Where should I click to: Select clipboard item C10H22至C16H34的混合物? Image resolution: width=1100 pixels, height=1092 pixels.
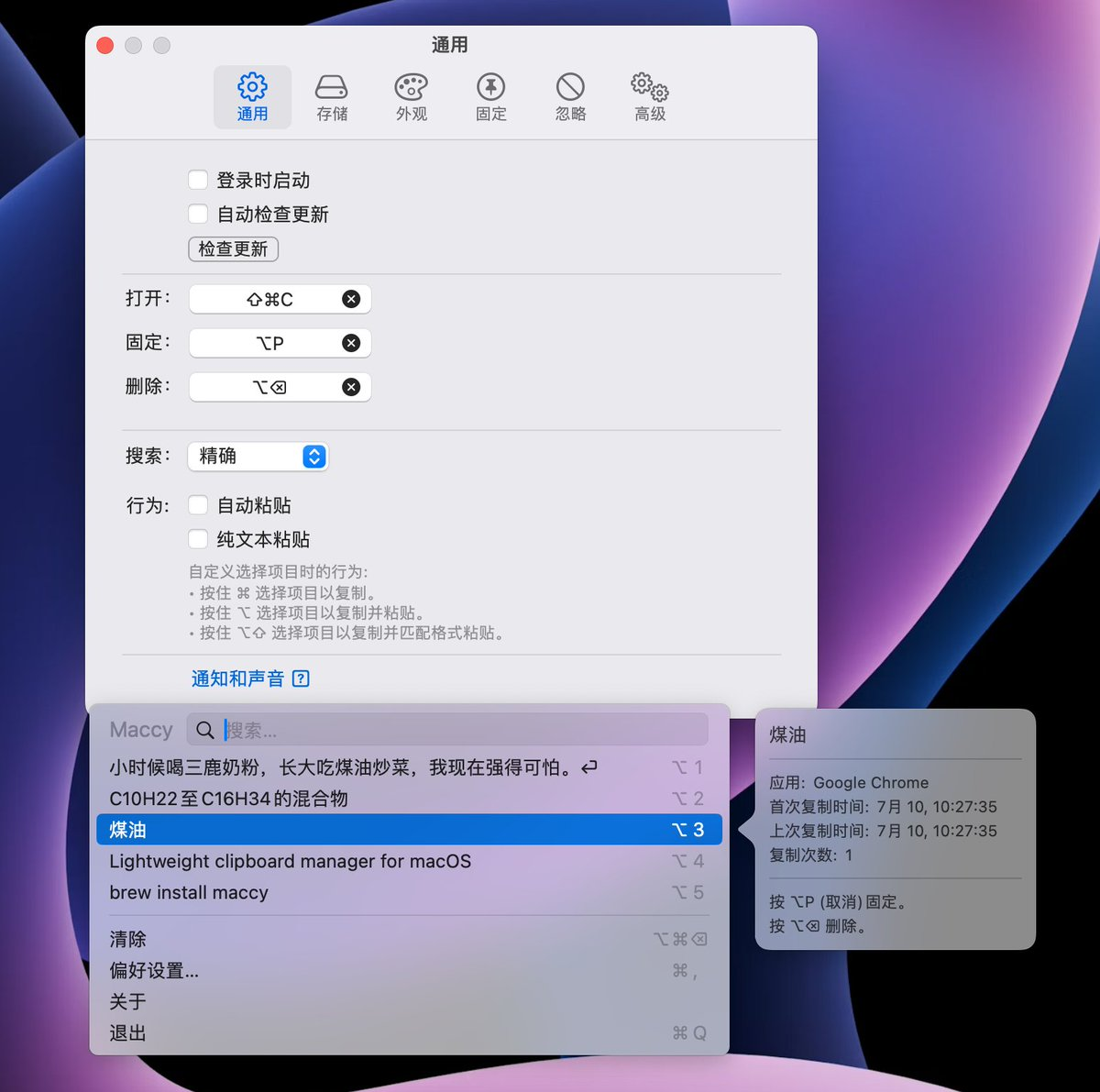(x=409, y=799)
